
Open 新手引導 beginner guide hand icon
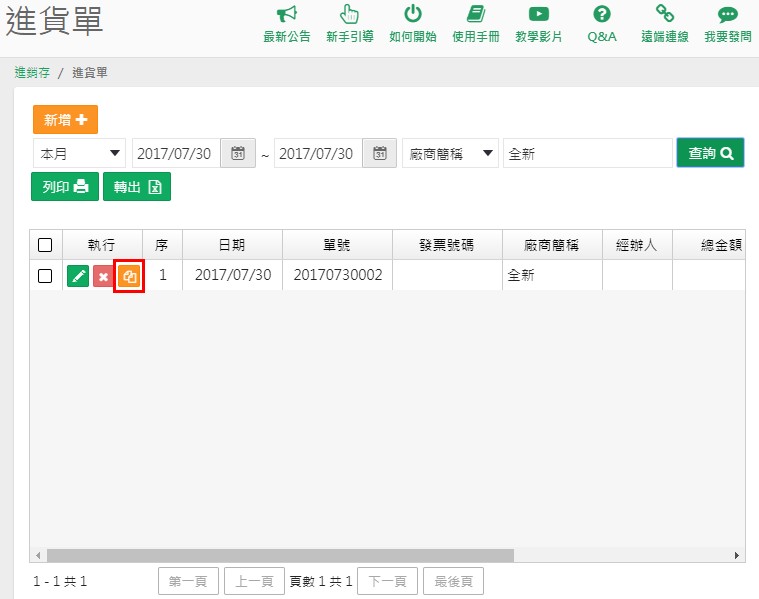pos(349,14)
